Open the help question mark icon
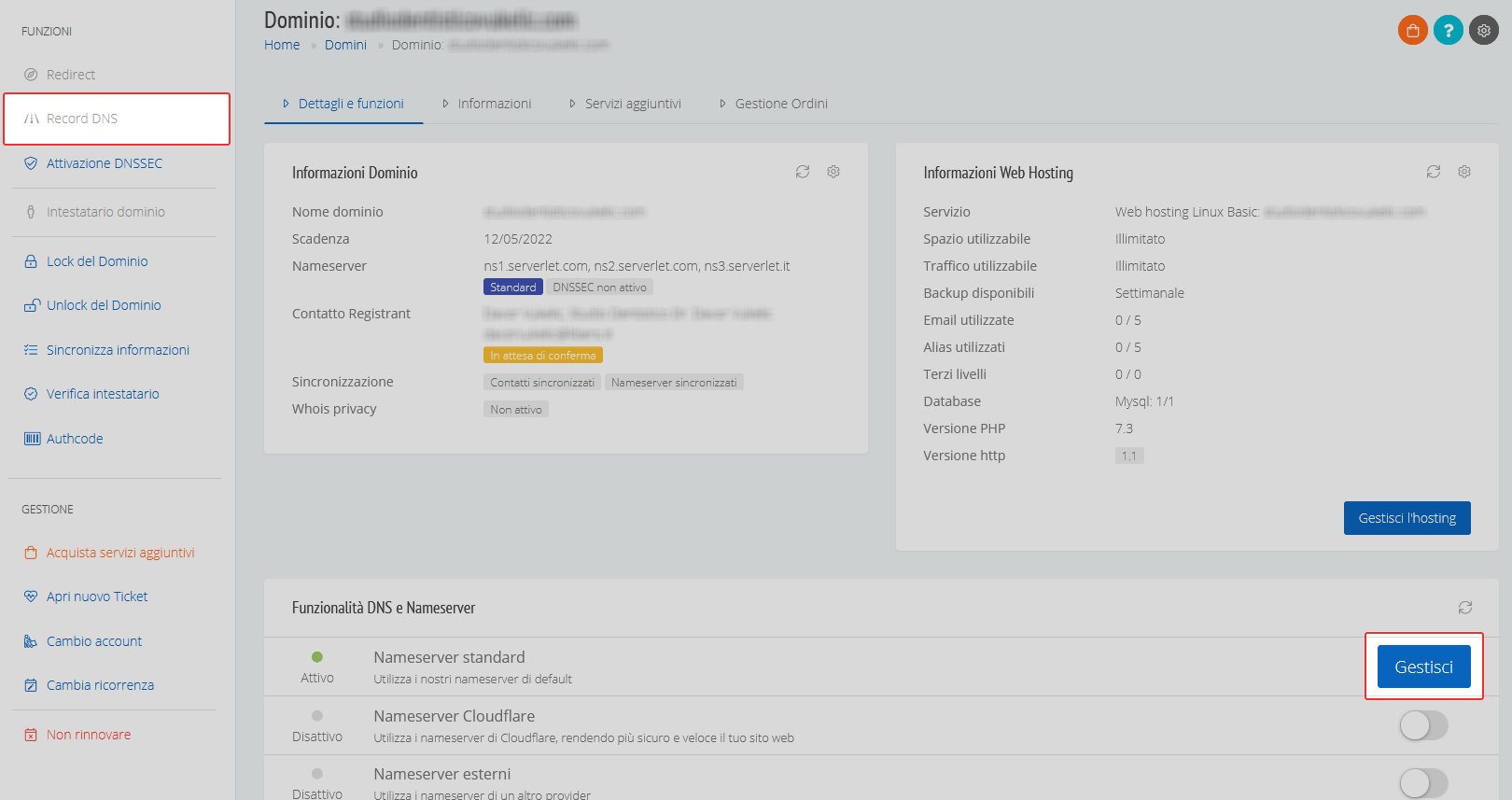 pos(1448,30)
